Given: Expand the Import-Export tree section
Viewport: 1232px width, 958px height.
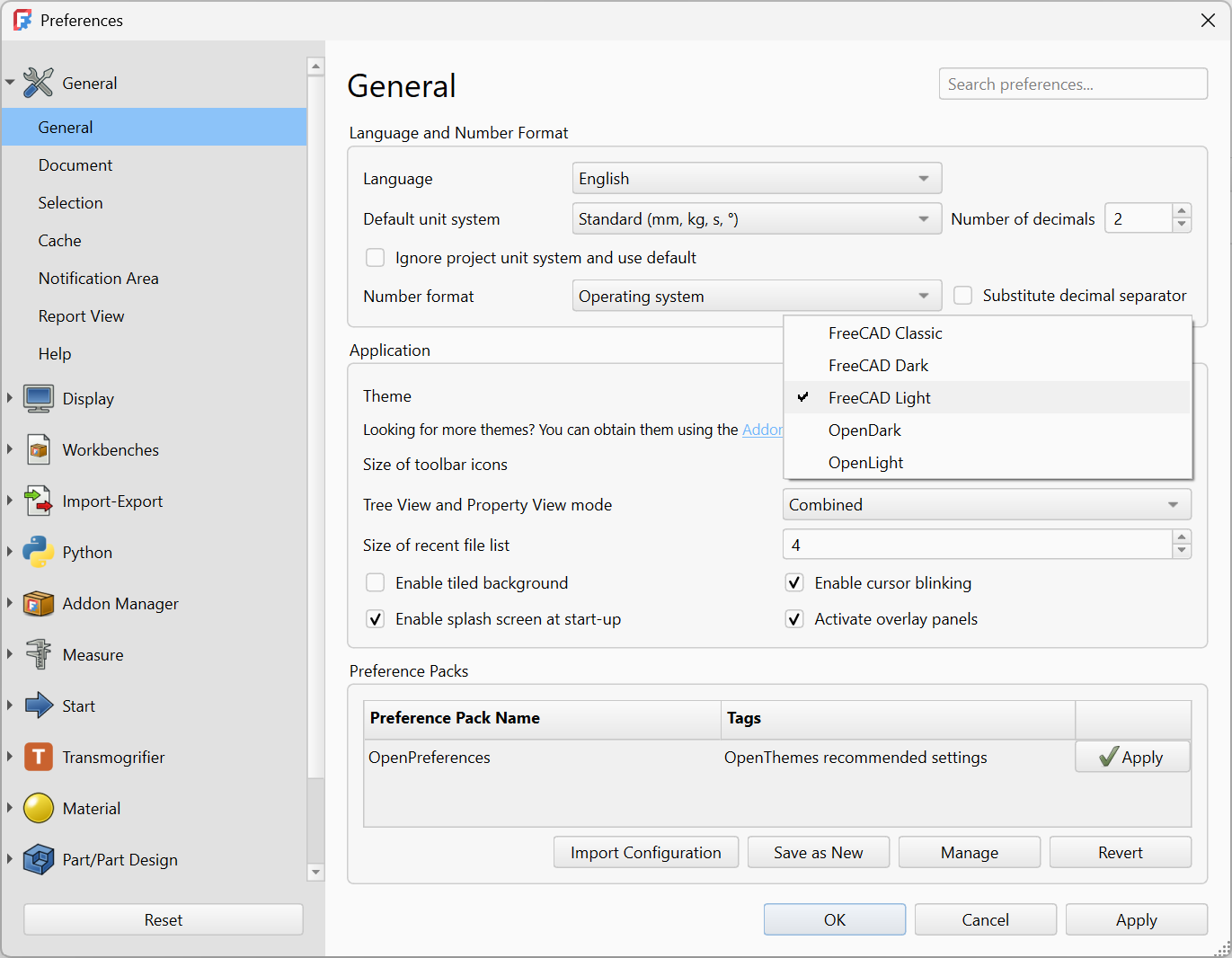Looking at the screenshot, I should pos(10,501).
